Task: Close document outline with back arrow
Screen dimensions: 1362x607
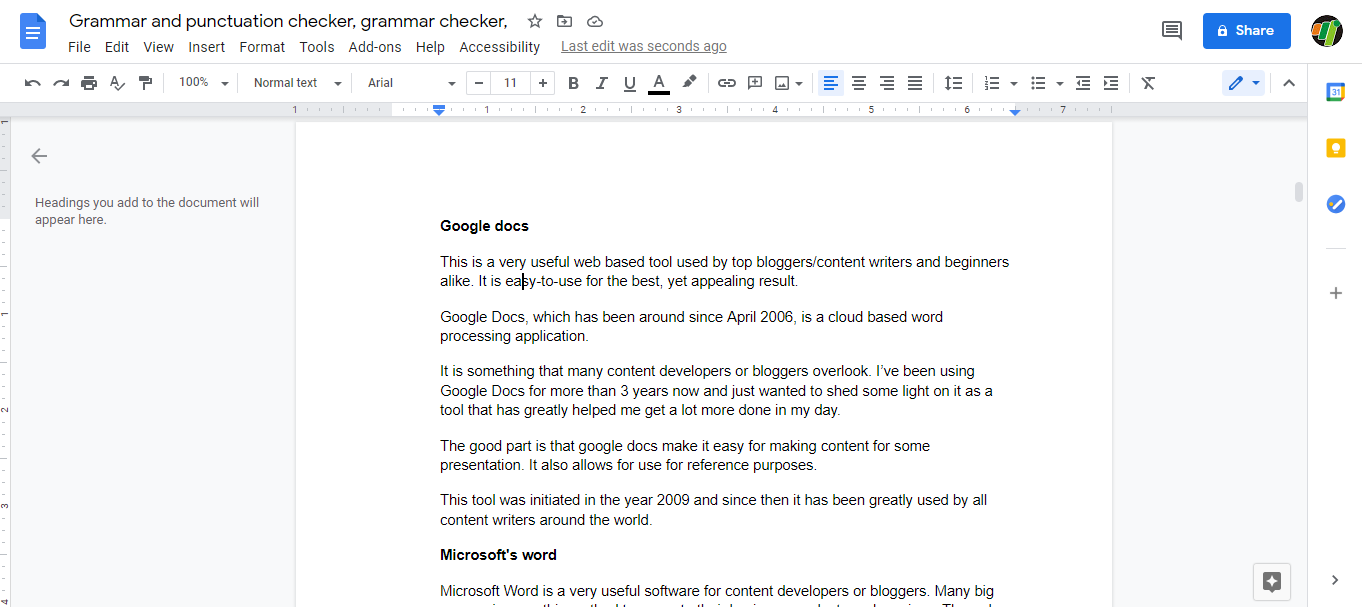Action: 39,156
